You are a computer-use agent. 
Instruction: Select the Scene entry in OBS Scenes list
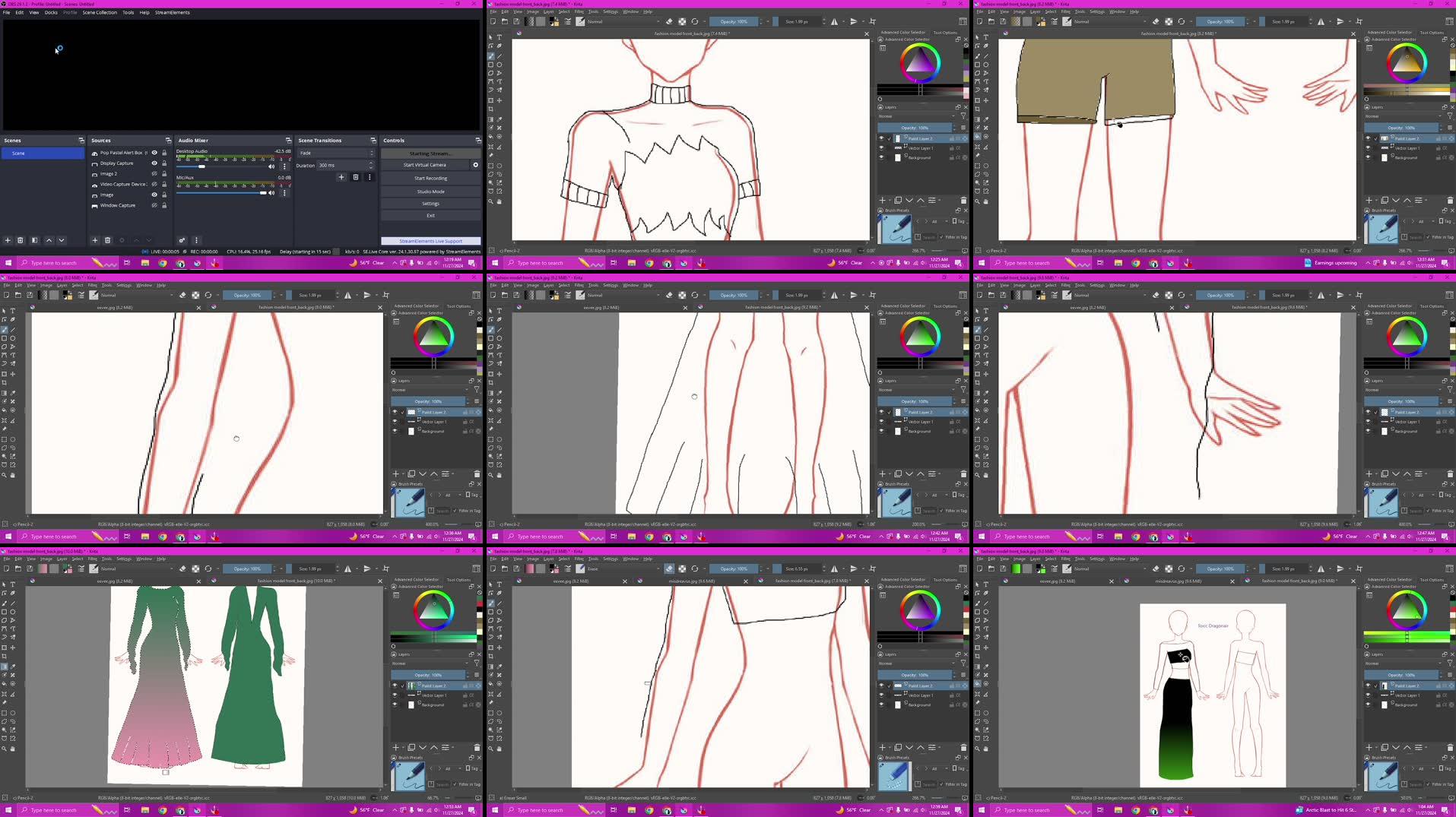[43, 153]
